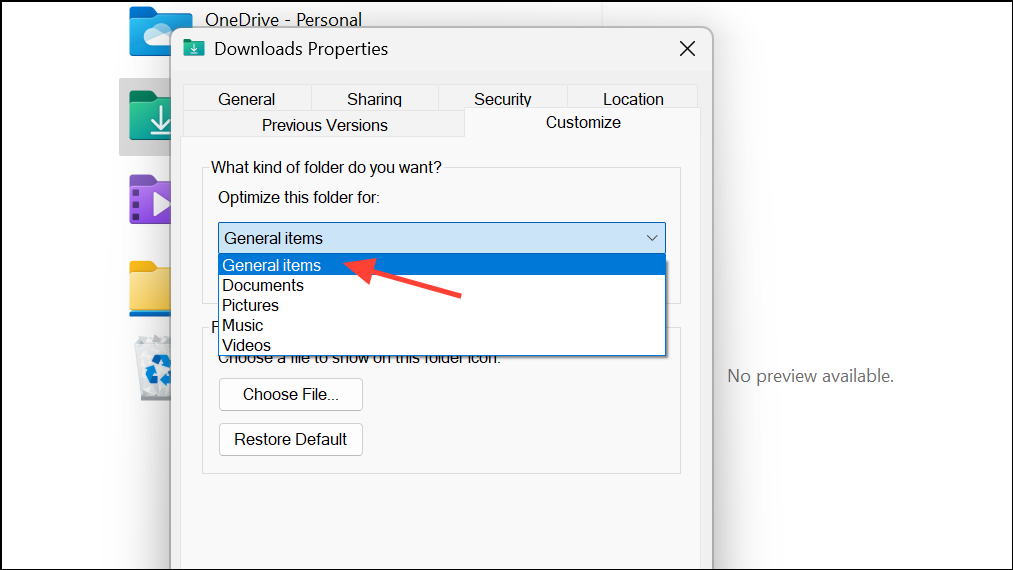
Task: Select Documents from the dropdown list
Action: tap(263, 285)
